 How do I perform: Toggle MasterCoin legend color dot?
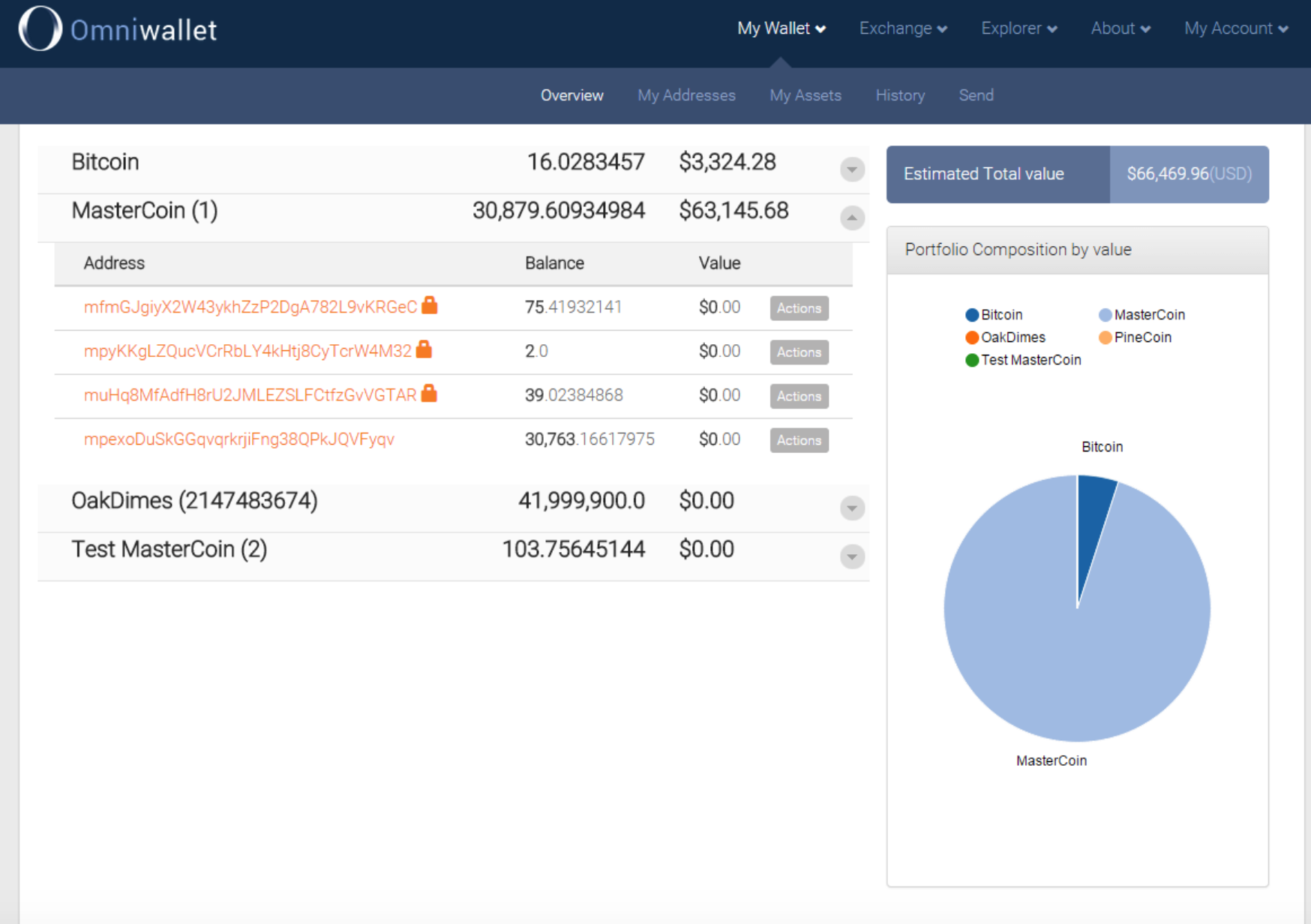pyautogui.click(x=1105, y=315)
